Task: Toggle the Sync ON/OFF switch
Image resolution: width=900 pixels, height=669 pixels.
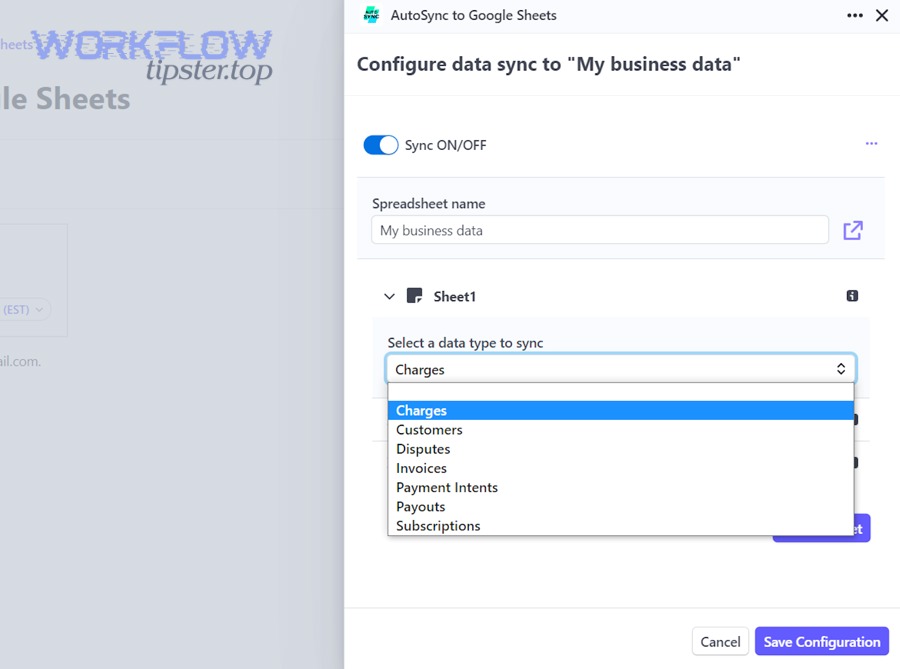Action: 381,145
